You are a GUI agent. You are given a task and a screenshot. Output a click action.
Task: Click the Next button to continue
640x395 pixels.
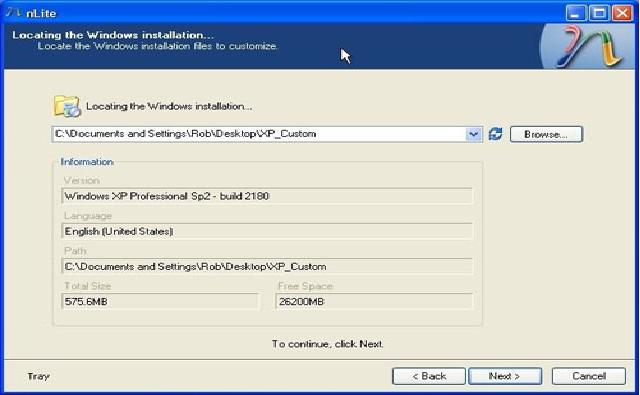[505, 376]
